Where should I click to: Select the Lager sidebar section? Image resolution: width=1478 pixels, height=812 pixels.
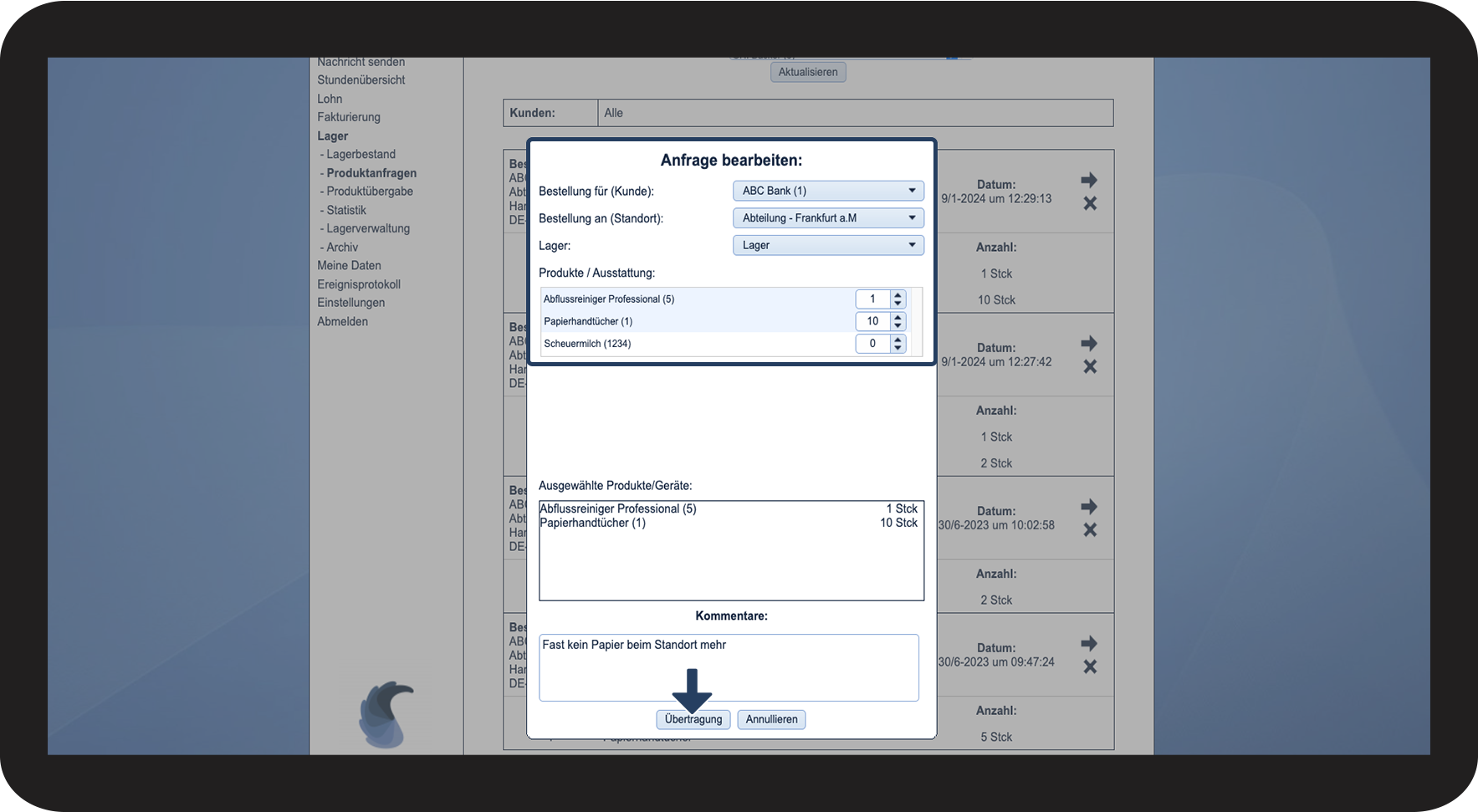coord(332,136)
